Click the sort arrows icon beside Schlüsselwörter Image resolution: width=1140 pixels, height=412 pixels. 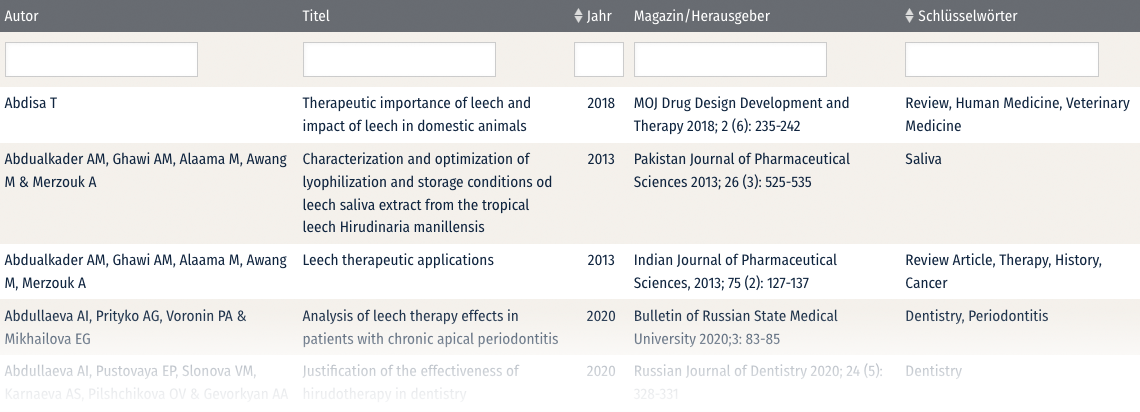909,16
